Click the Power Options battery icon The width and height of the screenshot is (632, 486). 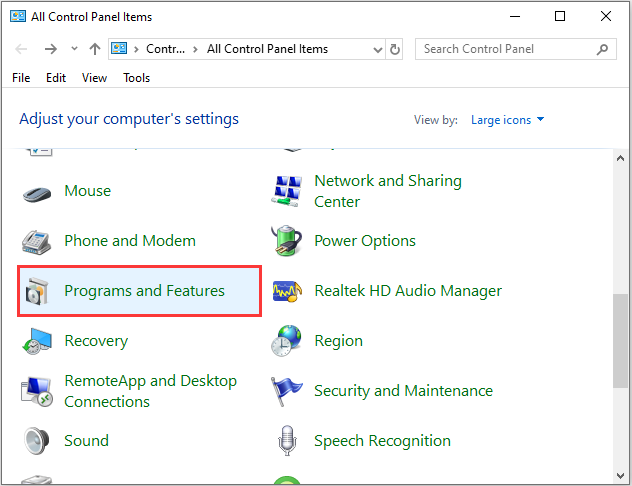tap(287, 241)
